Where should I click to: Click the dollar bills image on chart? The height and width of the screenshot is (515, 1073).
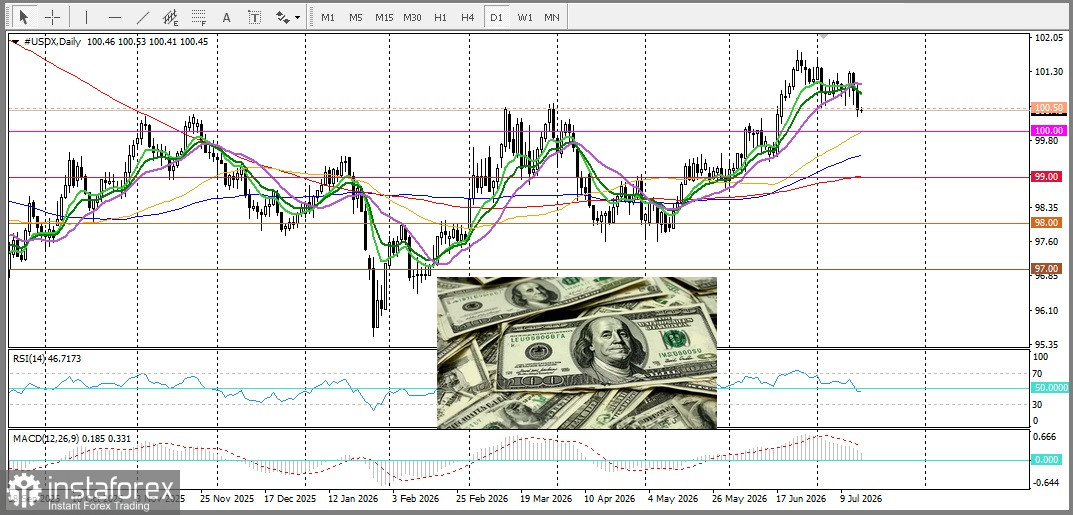click(577, 353)
